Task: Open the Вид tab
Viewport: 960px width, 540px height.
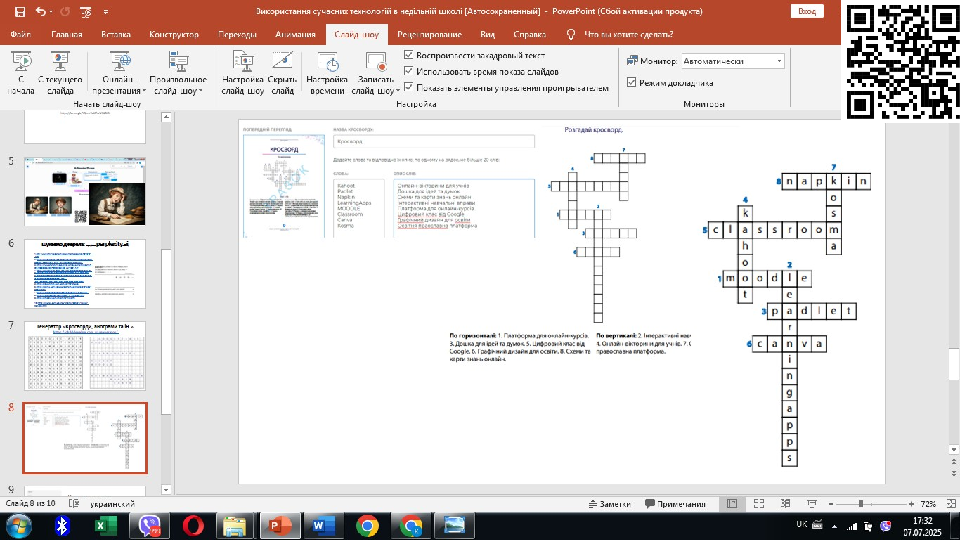Action: coord(487,34)
